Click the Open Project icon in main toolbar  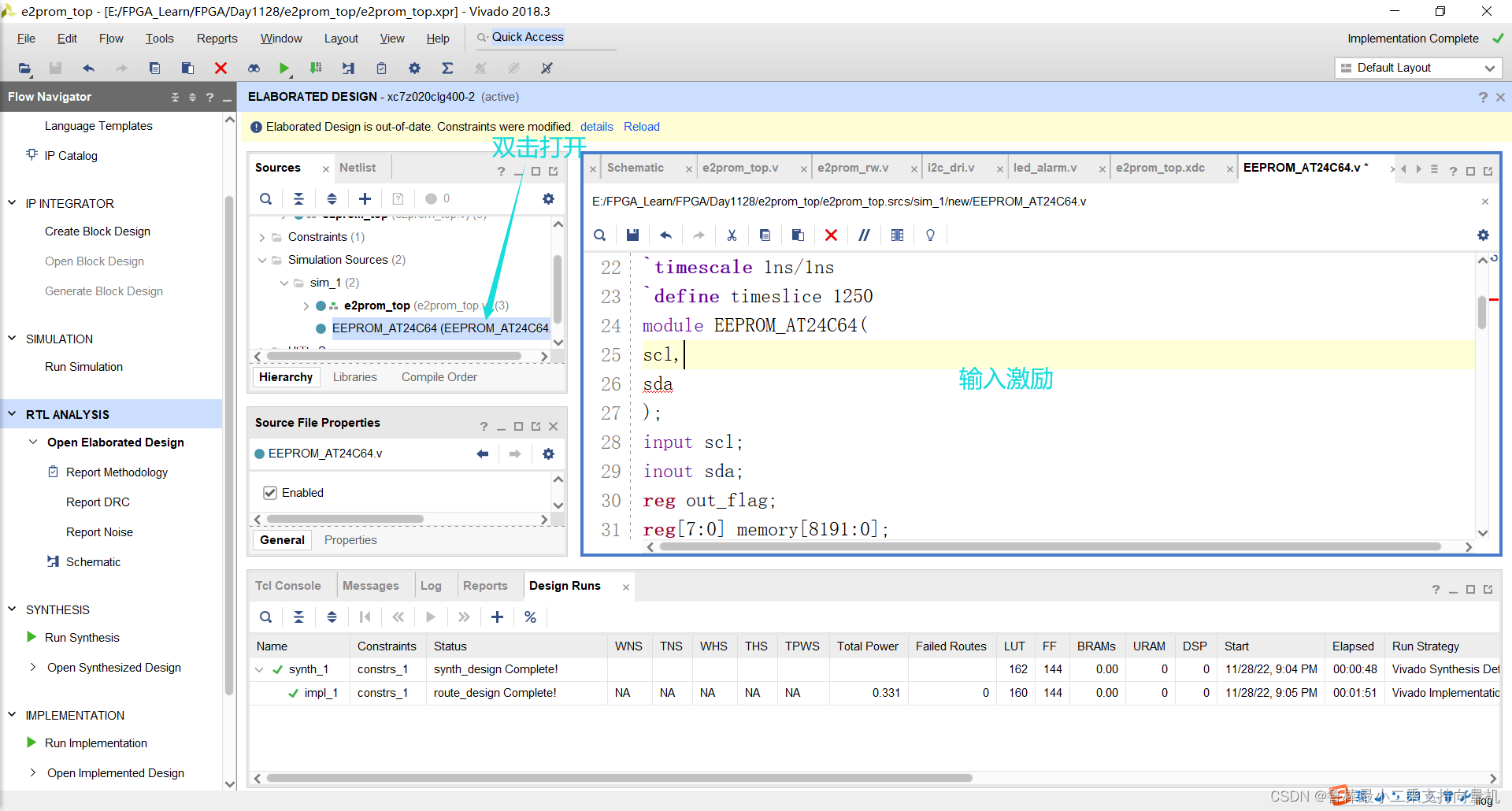coord(24,69)
